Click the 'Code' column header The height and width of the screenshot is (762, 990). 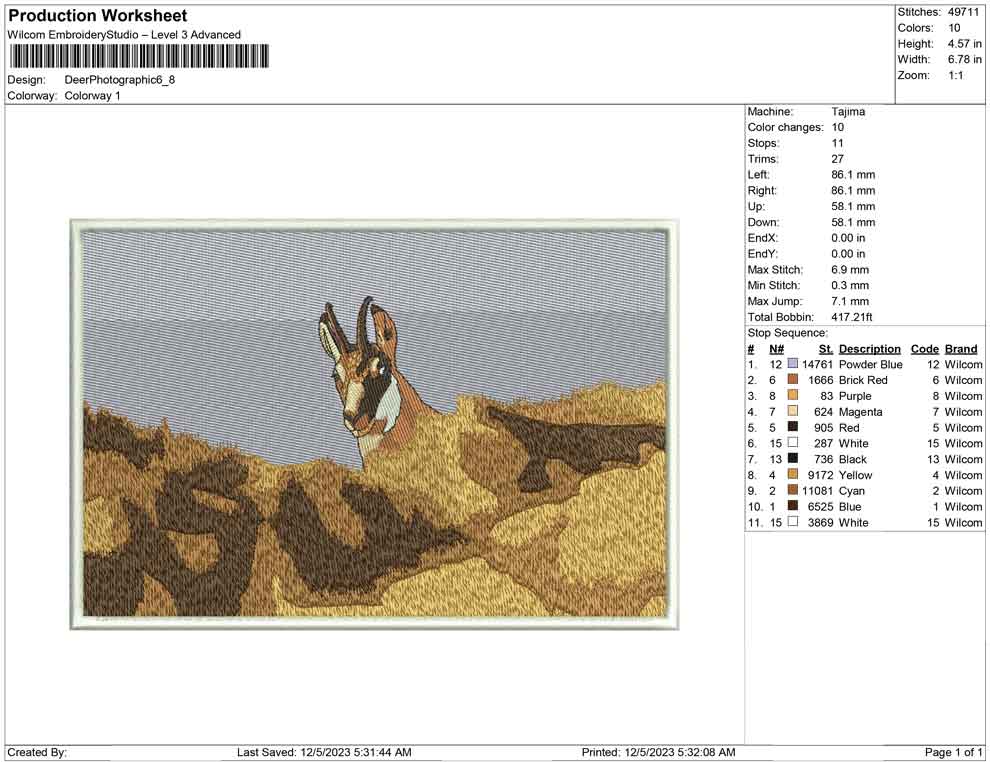pos(924,349)
